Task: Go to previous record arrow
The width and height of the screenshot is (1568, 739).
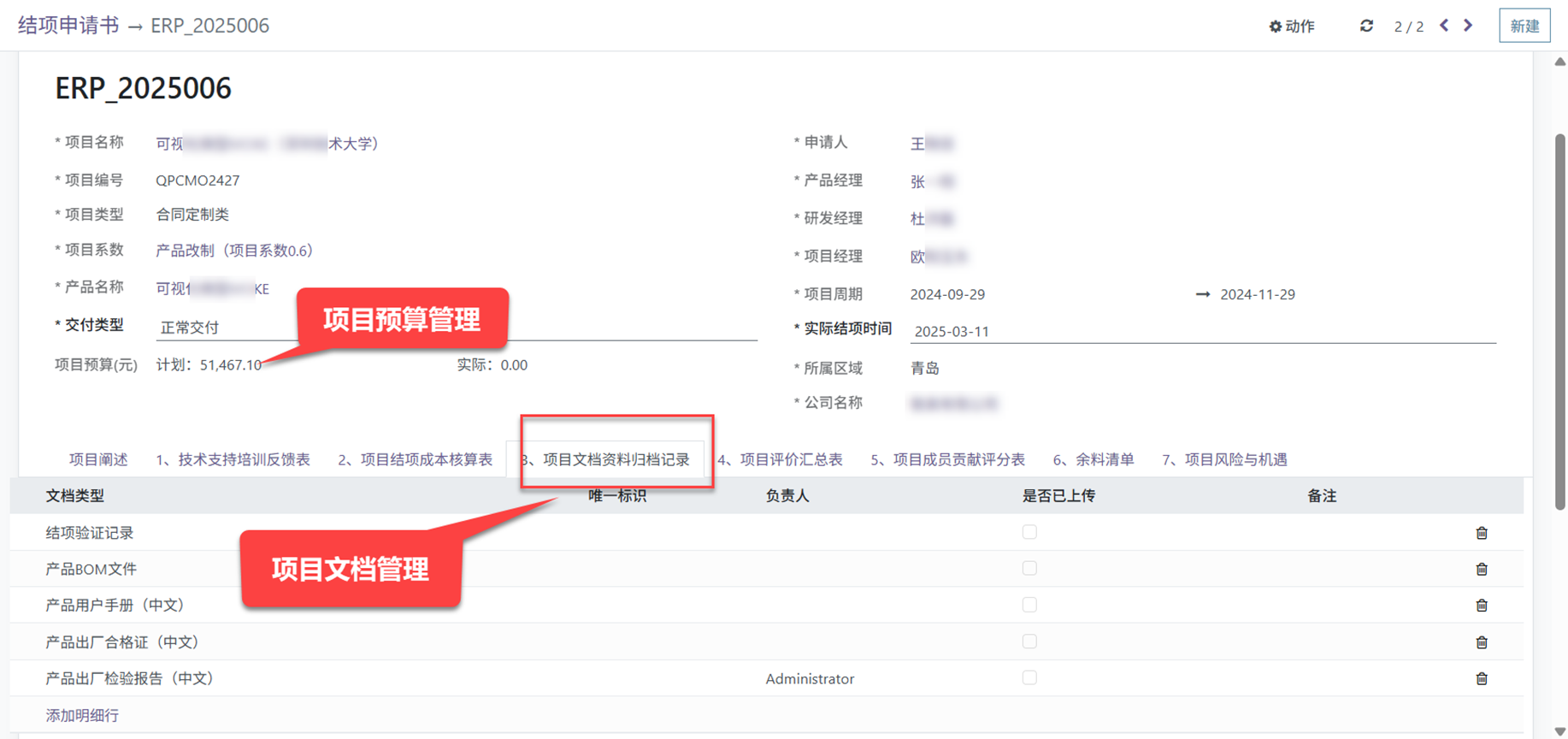Action: [x=1444, y=26]
